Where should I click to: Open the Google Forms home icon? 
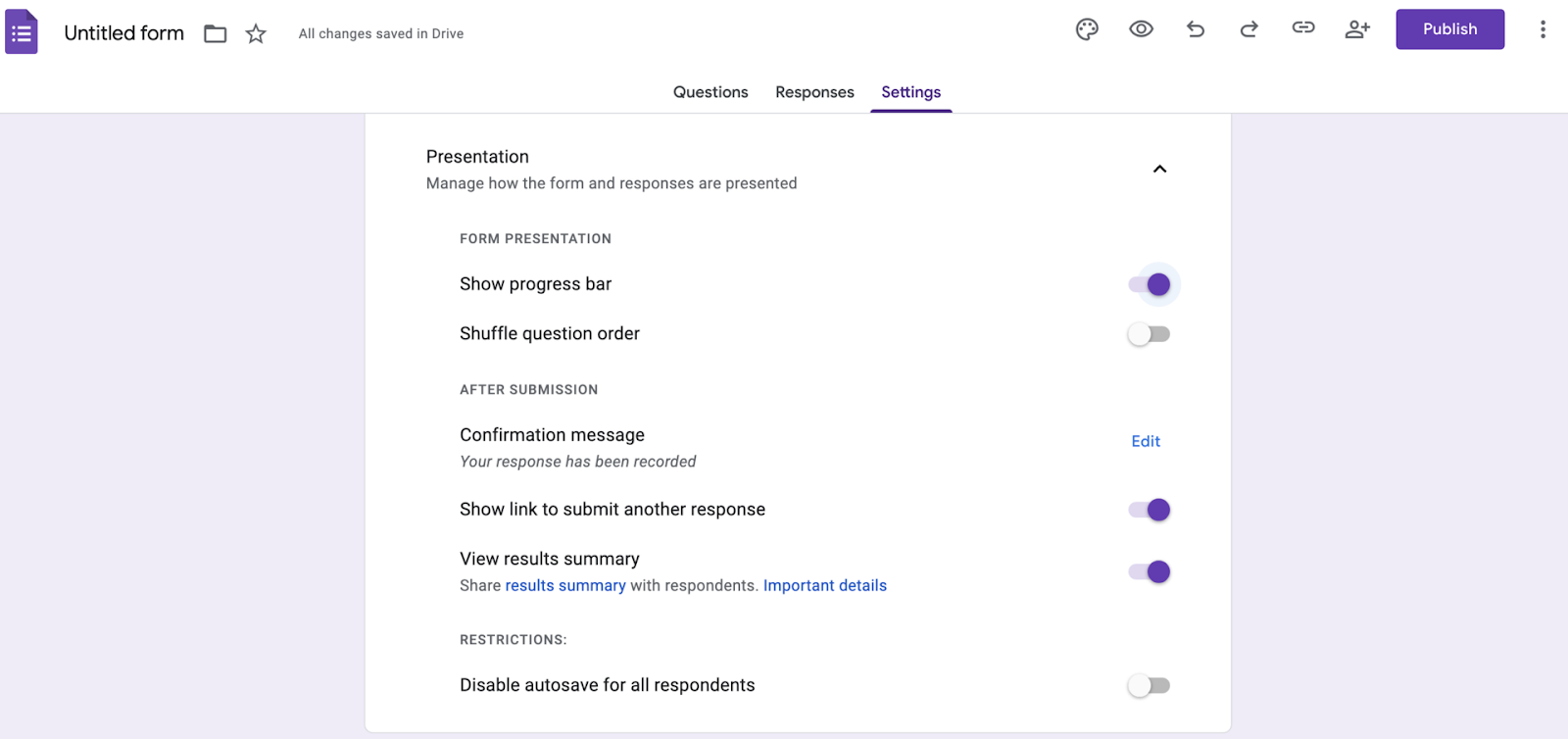tap(22, 32)
